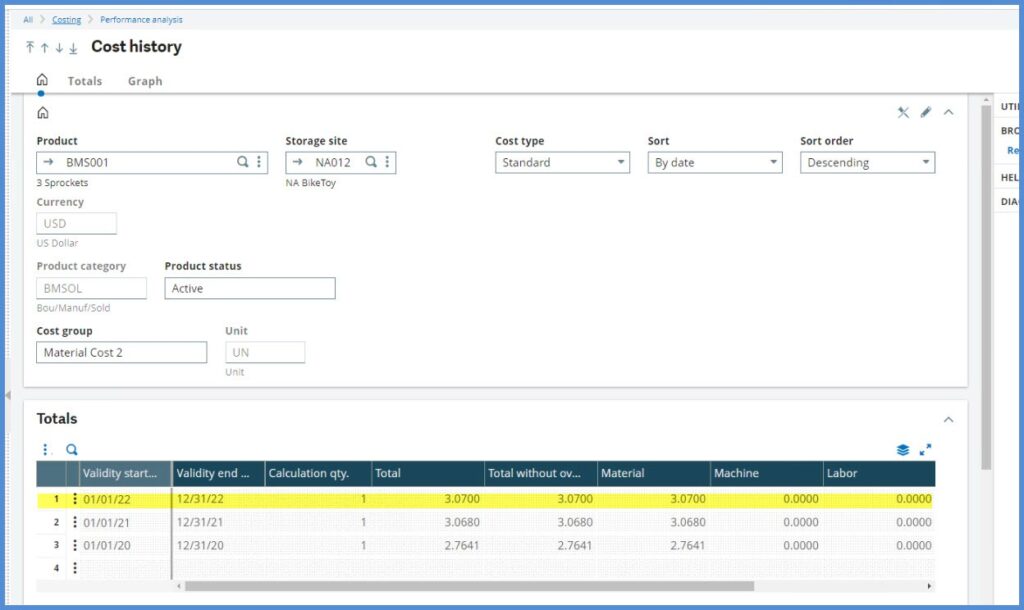
Task: Click the Storage site lookup magnifier
Action: [x=371, y=162]
